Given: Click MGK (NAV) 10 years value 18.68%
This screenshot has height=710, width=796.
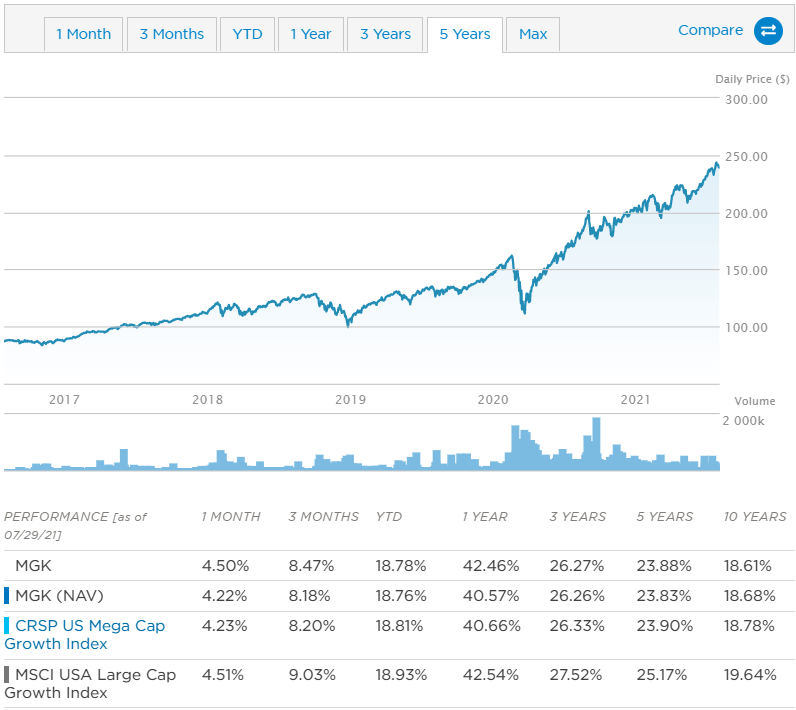Looking at the screenshot, I should coord(750,595).
